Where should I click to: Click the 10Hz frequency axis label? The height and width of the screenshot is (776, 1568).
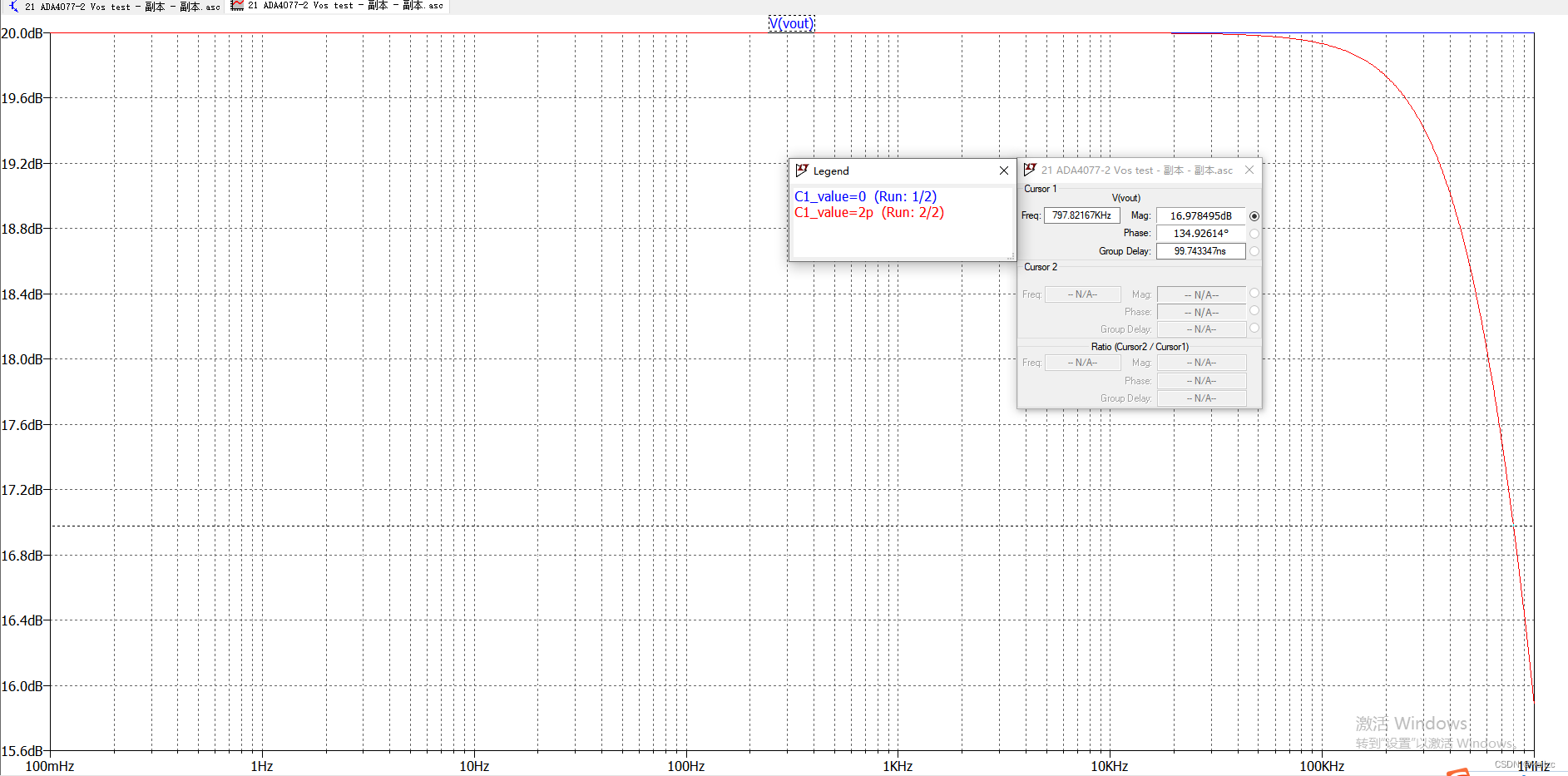[474, 766]
